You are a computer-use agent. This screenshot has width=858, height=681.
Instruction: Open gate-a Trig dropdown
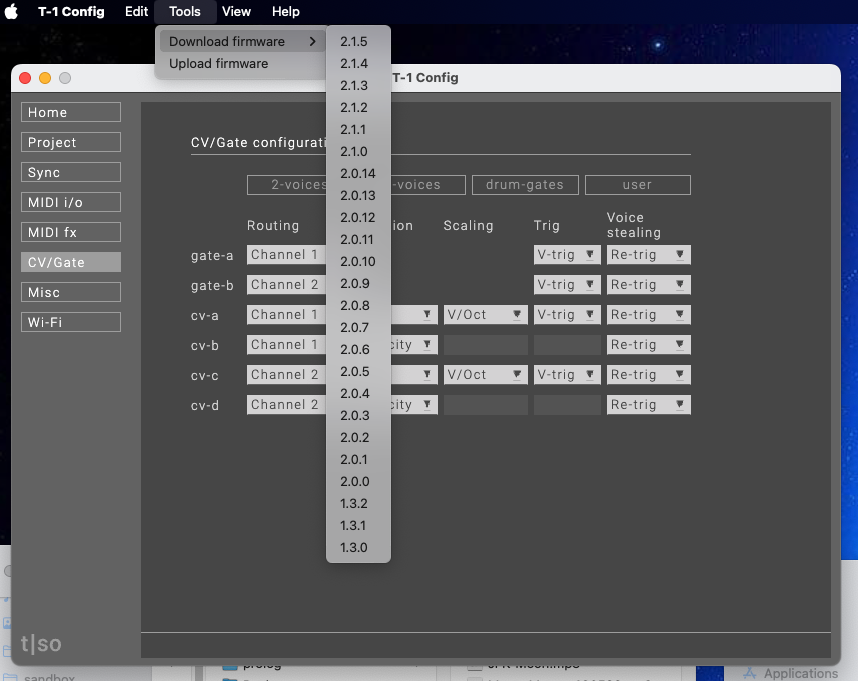(x=567, y=255)
